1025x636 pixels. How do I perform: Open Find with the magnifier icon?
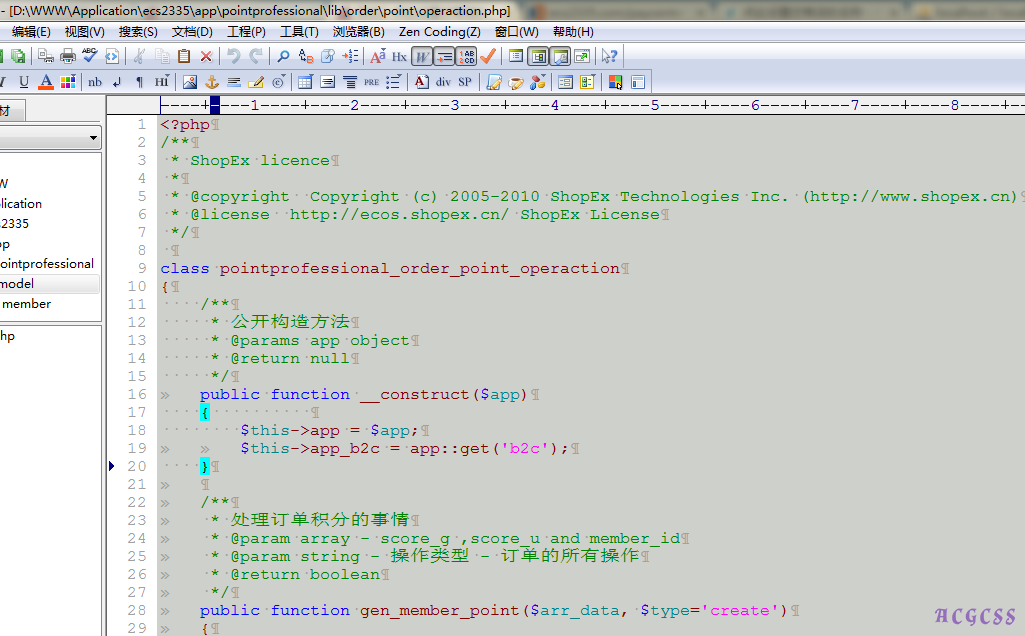[x=284, y=56]
